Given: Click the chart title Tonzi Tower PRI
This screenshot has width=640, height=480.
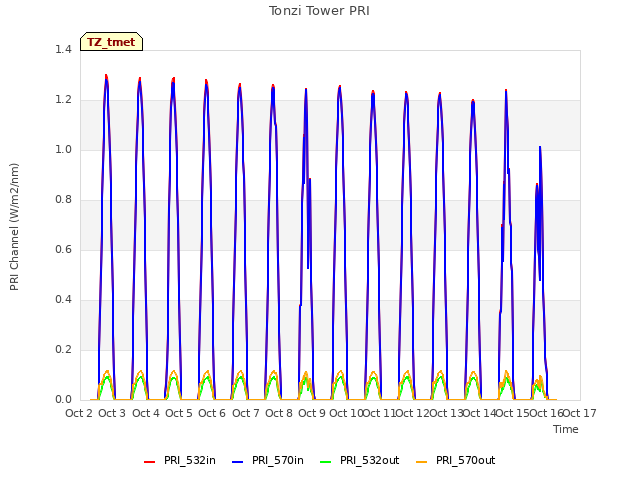Looking at the screenshot, I should (319, 11).
